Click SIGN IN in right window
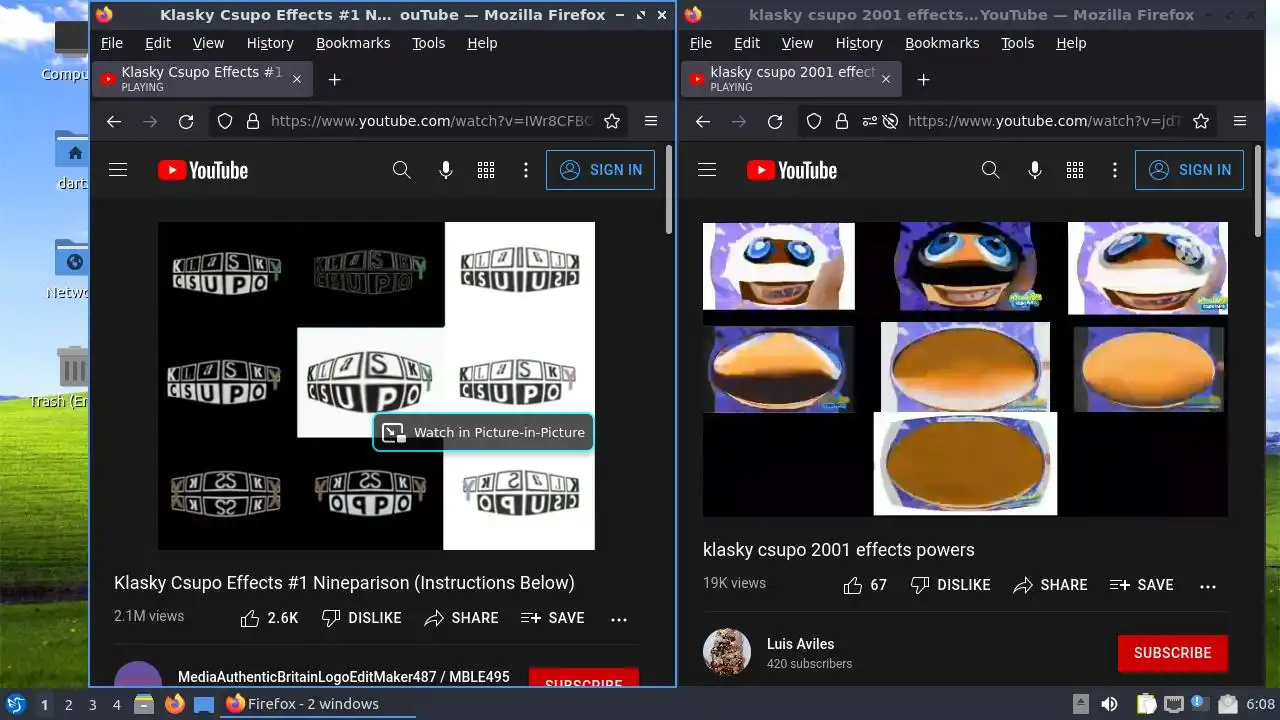 [1189, 170]
